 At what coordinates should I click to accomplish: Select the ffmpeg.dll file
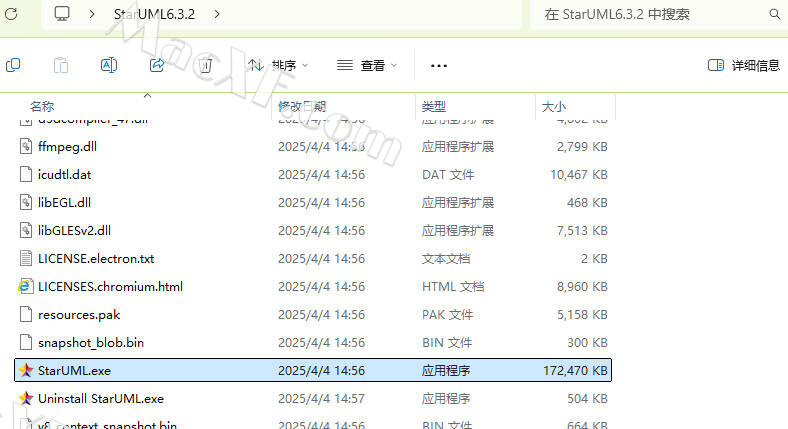(67, 147)
